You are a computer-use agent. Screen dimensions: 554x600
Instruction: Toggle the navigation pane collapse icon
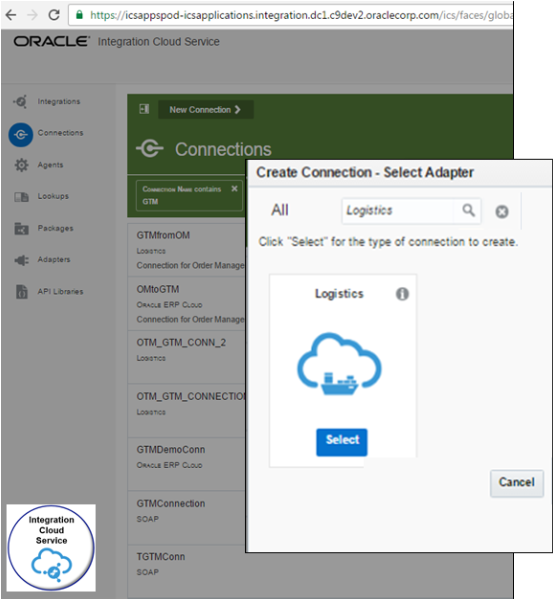[144, 109]
